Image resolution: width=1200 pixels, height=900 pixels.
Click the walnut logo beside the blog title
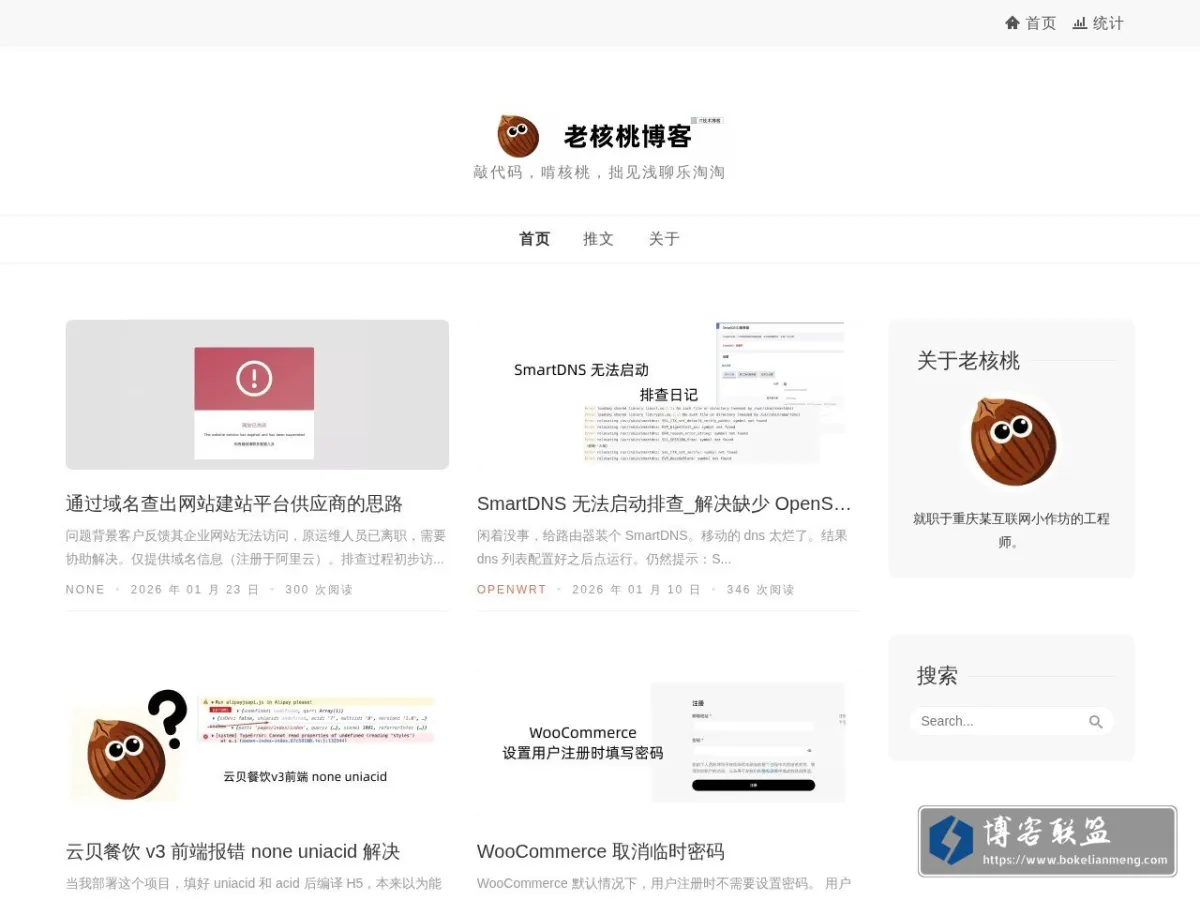pos(518,136)
